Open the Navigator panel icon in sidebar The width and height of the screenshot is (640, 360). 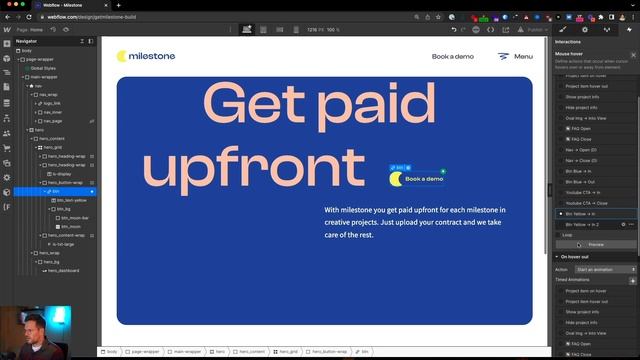click(7, 73)
